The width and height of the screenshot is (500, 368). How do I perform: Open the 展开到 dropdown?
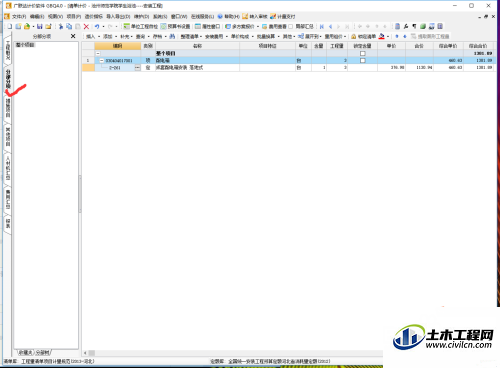coord(310,36)
